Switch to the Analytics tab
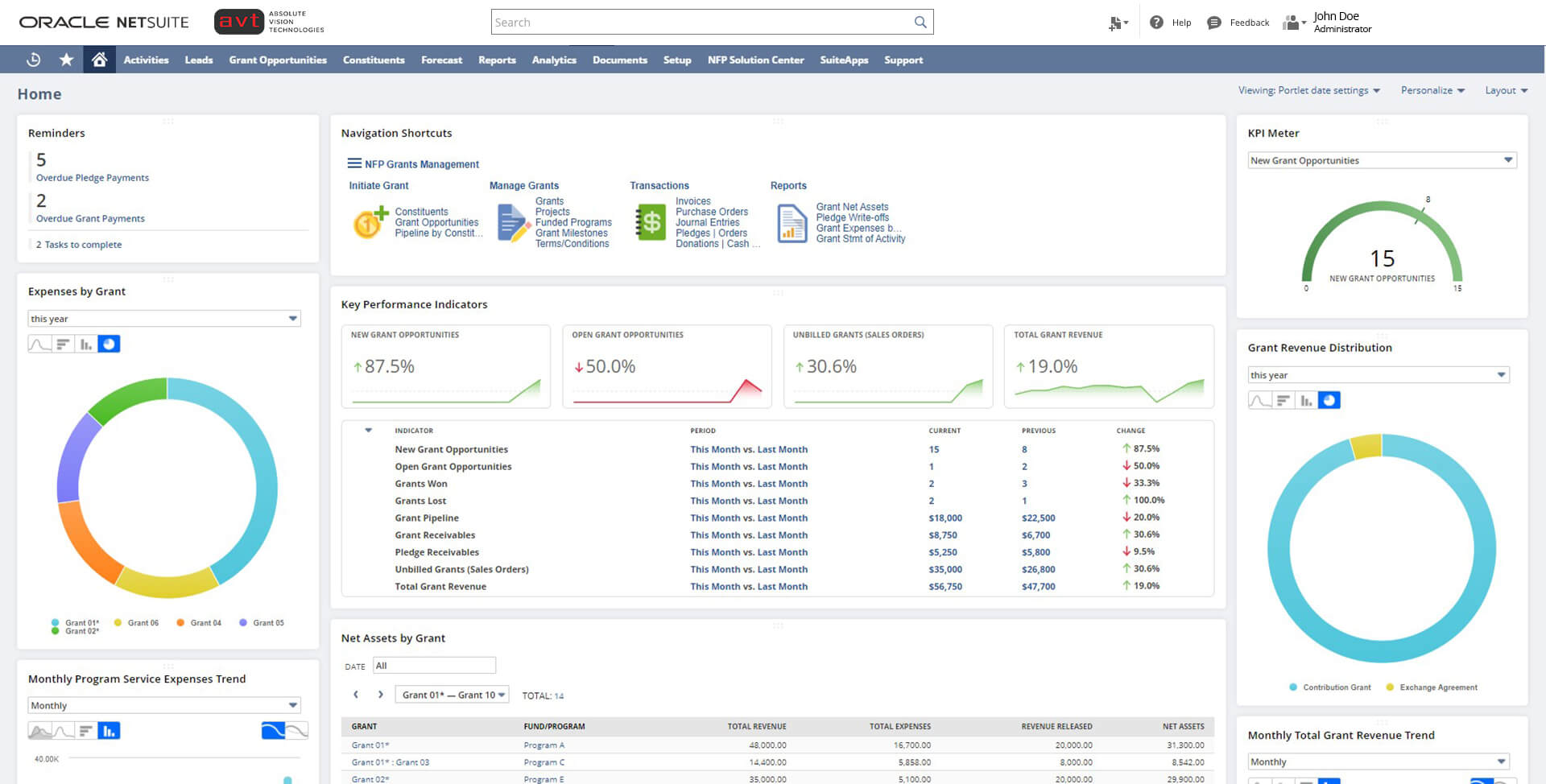Image resolution: width=1546 pixels, height=784 pixels. [553, 60]
